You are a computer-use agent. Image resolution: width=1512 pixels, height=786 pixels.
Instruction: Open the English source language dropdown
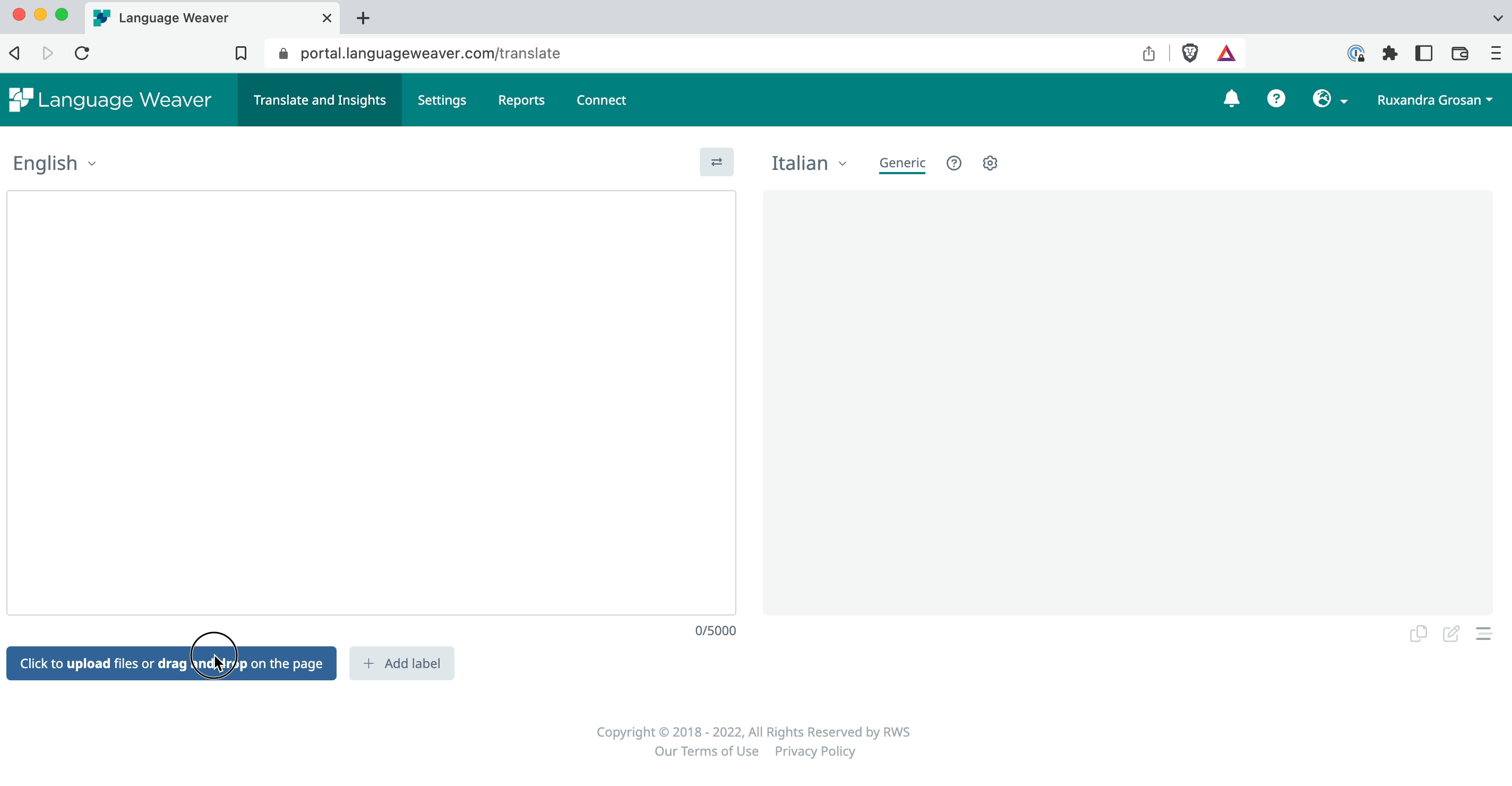55,163
